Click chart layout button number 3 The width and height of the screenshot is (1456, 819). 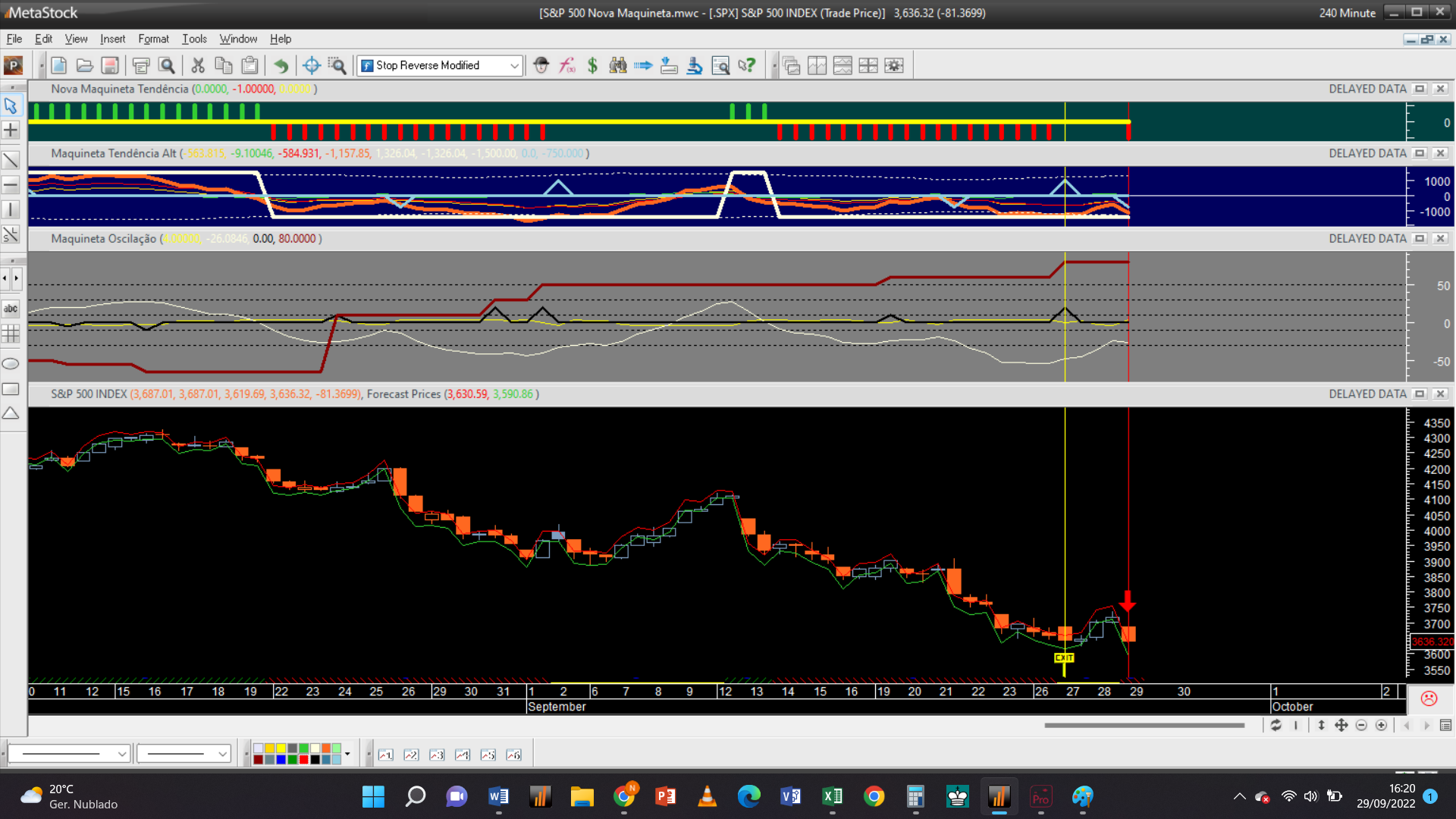437,755
